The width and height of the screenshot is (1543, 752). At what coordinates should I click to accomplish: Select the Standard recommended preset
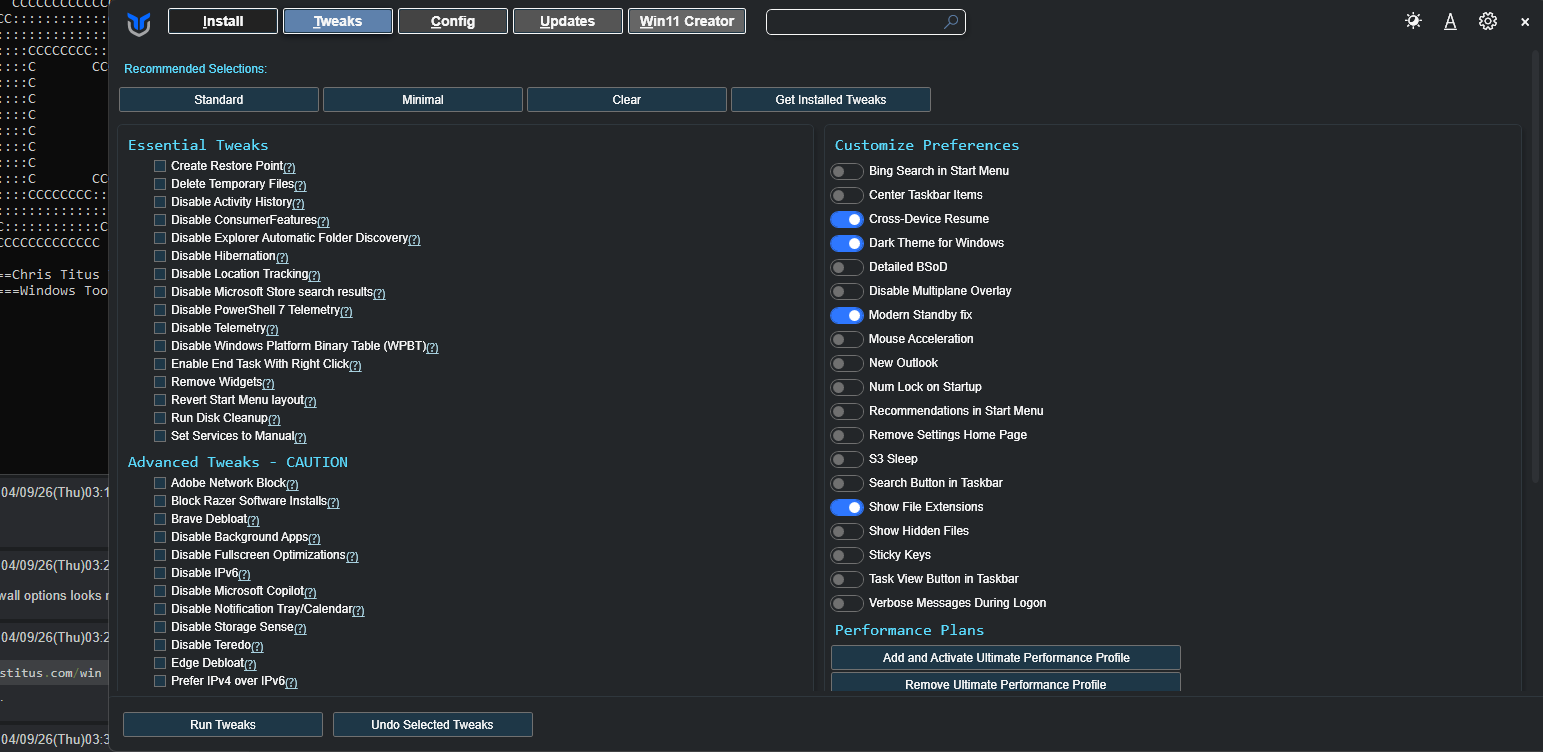(x=219, y=100)
